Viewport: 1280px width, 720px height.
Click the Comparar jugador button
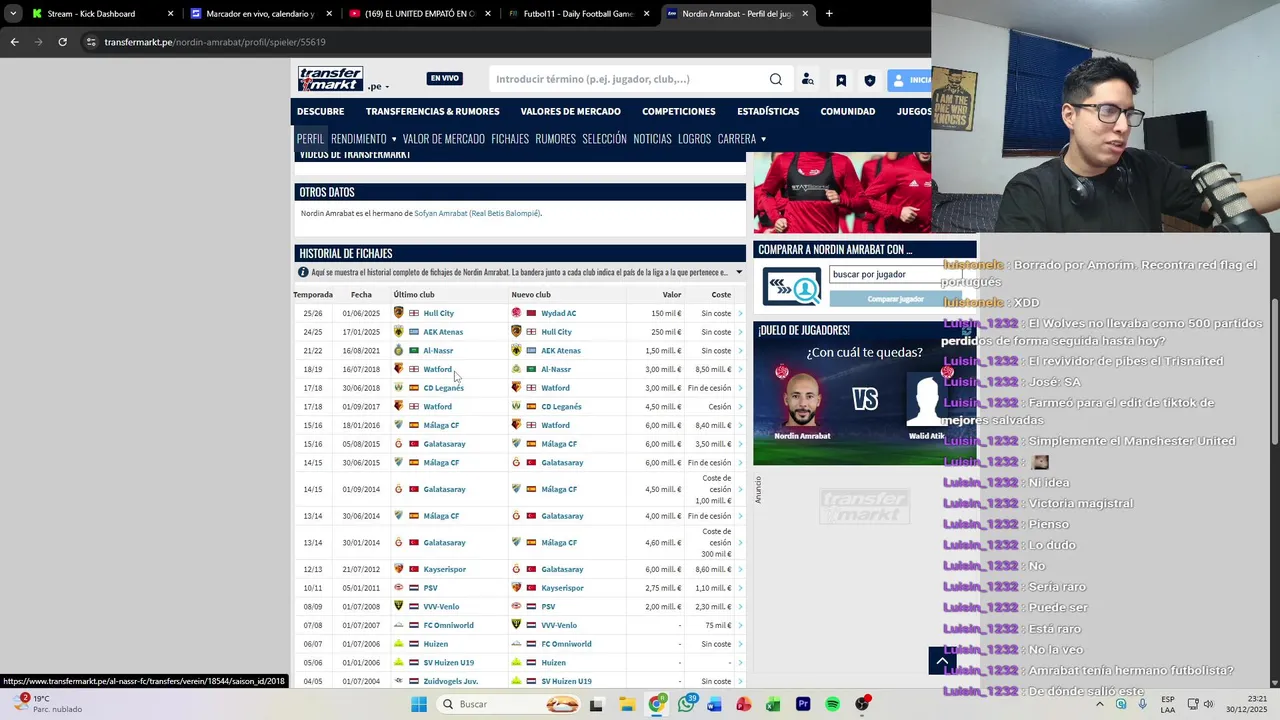895,299
